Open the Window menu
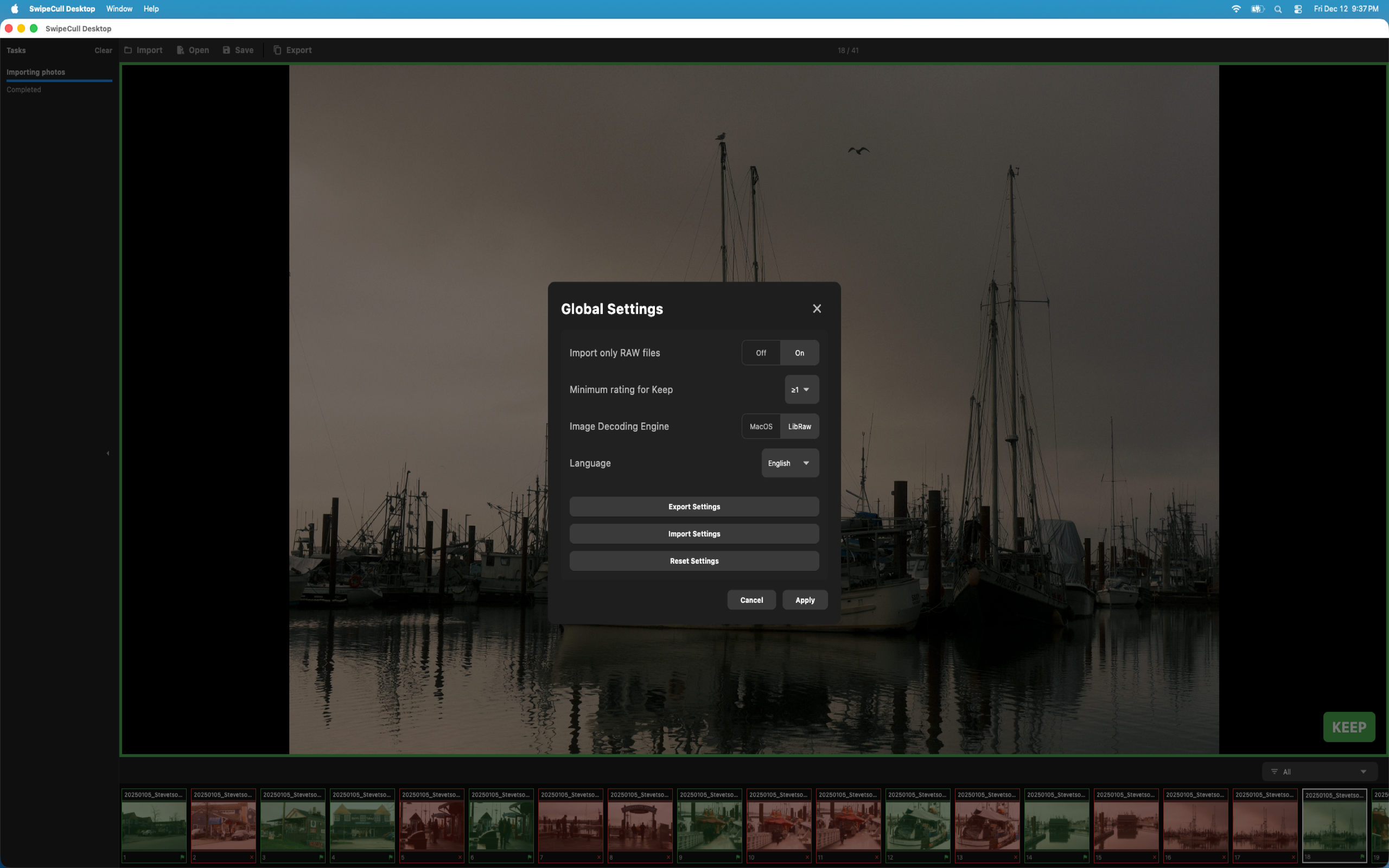Screen dimensions: 1389x868 click(x=119, y=9)
